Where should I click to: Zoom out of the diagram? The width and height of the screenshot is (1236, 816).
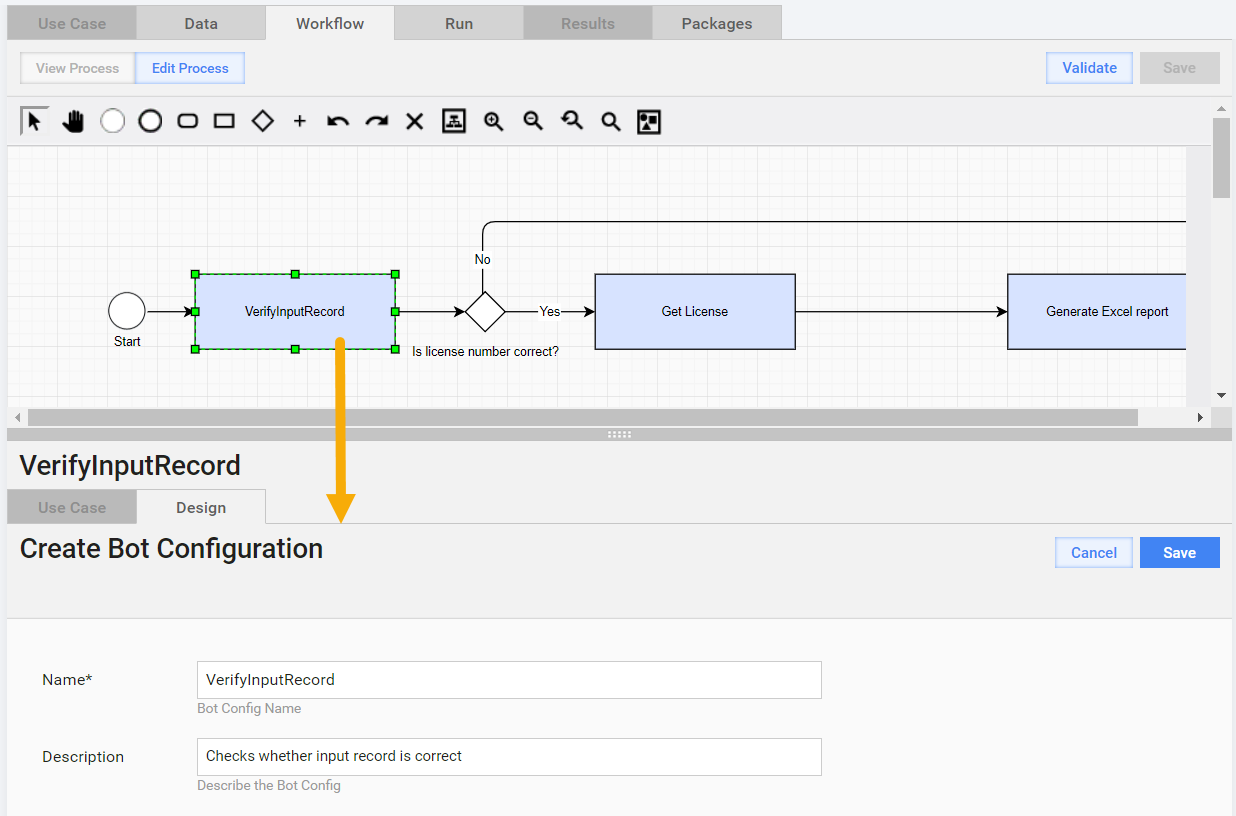coord(533,122)
